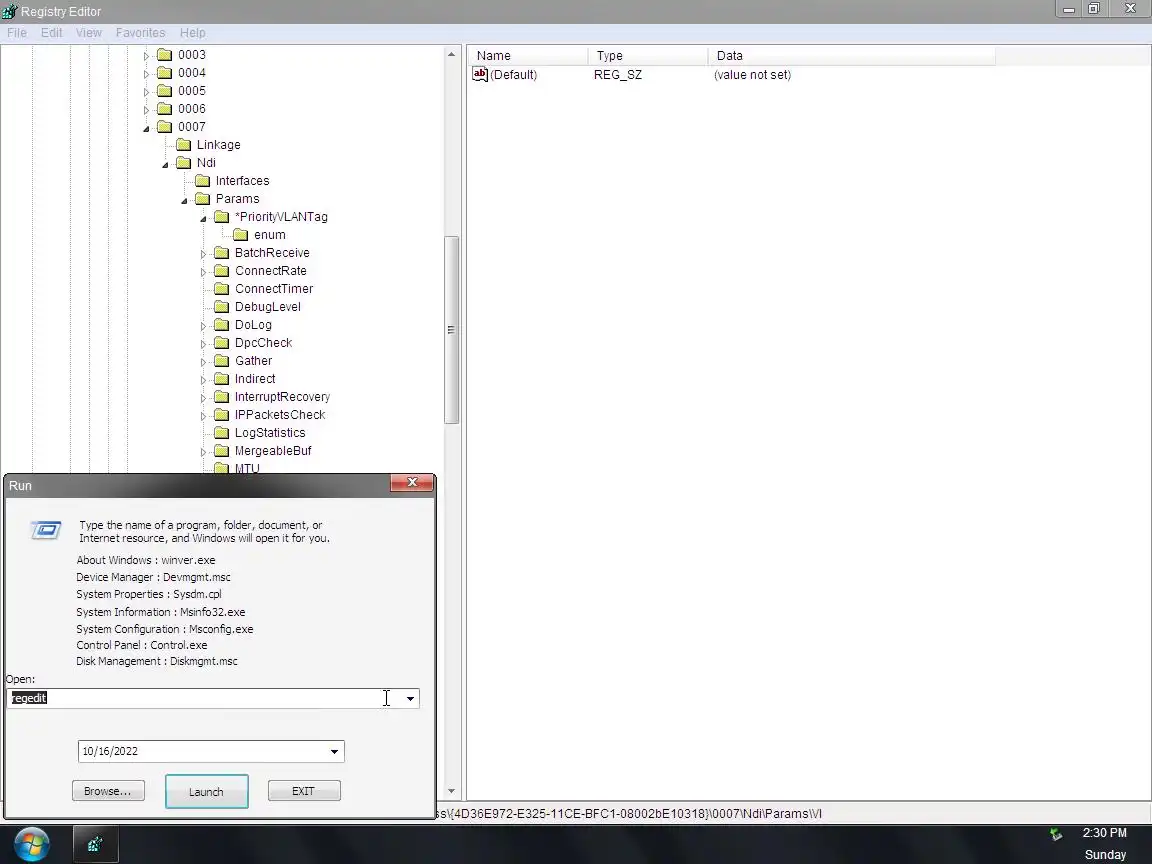Expand the 0004 key
Screen dimensions: 1152x864
click(146, 73)
